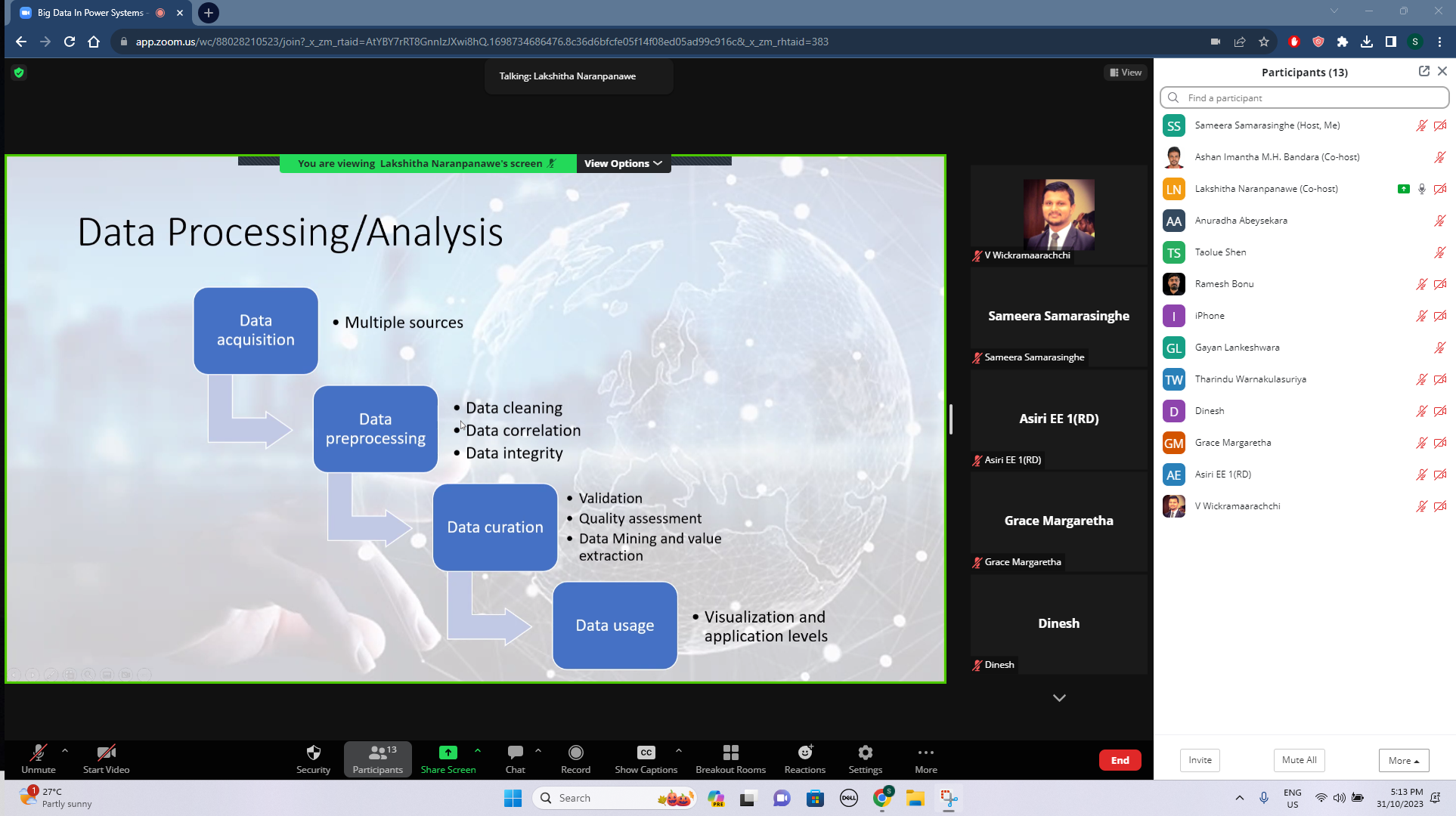Click the Find a participant search field
1456x816 pixels.
[x=1312, y=98]
